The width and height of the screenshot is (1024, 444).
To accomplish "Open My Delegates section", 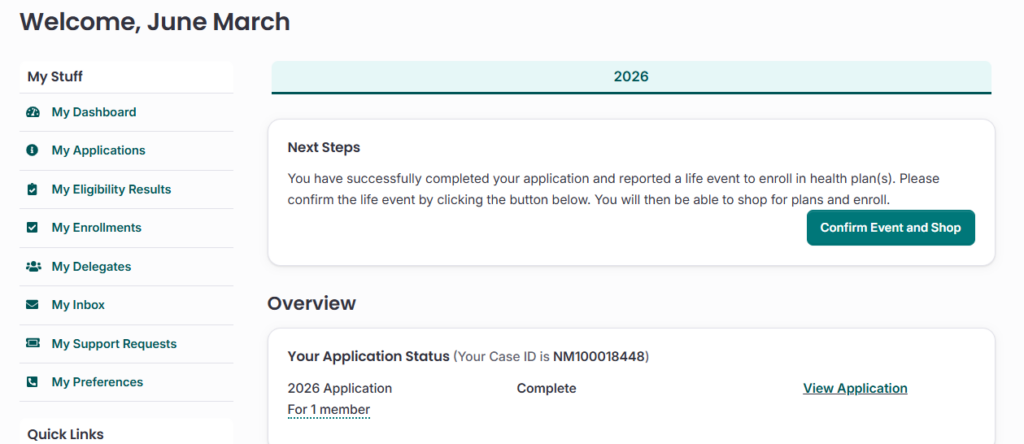I will coord(91,267).
